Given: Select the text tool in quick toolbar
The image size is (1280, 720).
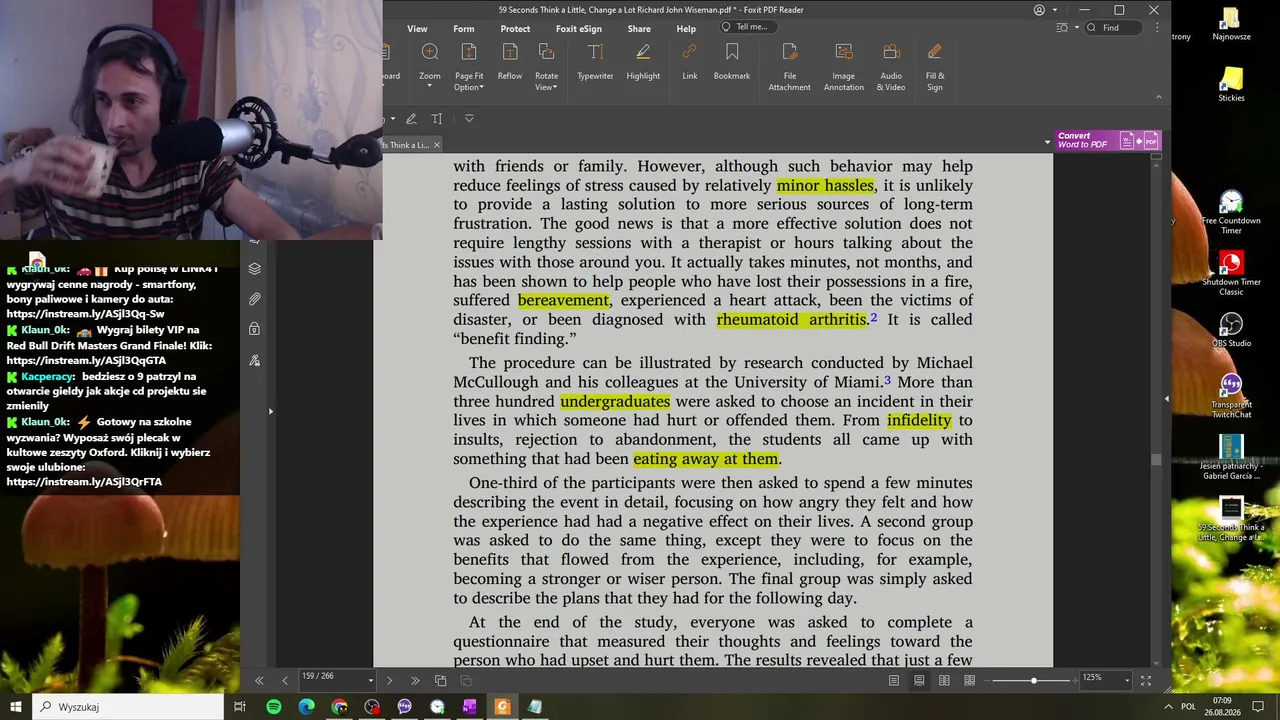Looking at the screenshot, I should click(437, 119).
